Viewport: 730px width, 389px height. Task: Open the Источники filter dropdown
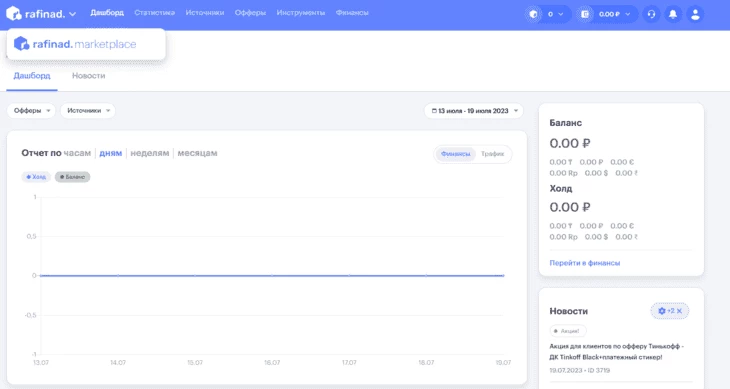click(x=88, y=111)
